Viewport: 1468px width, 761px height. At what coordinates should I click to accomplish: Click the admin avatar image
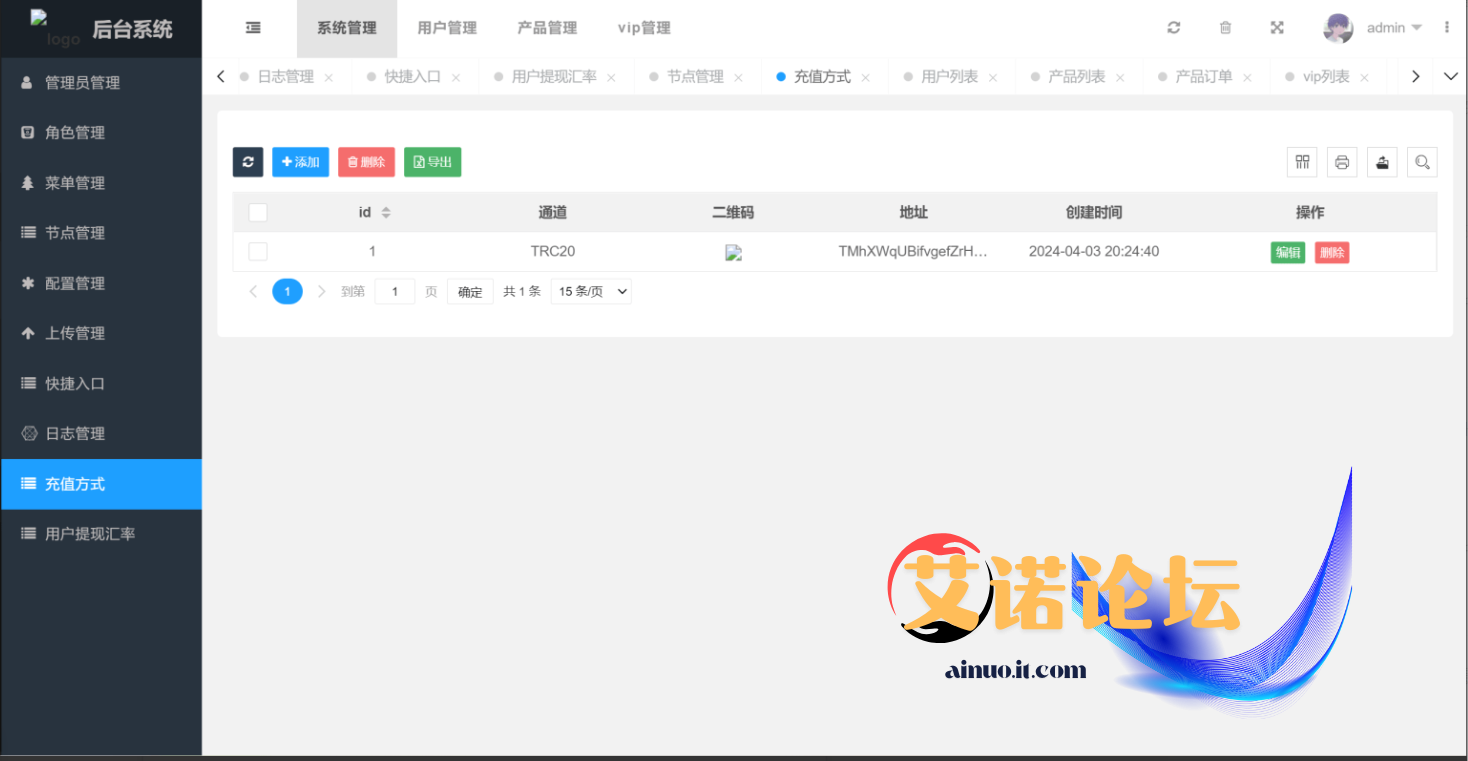[1338, 28]
